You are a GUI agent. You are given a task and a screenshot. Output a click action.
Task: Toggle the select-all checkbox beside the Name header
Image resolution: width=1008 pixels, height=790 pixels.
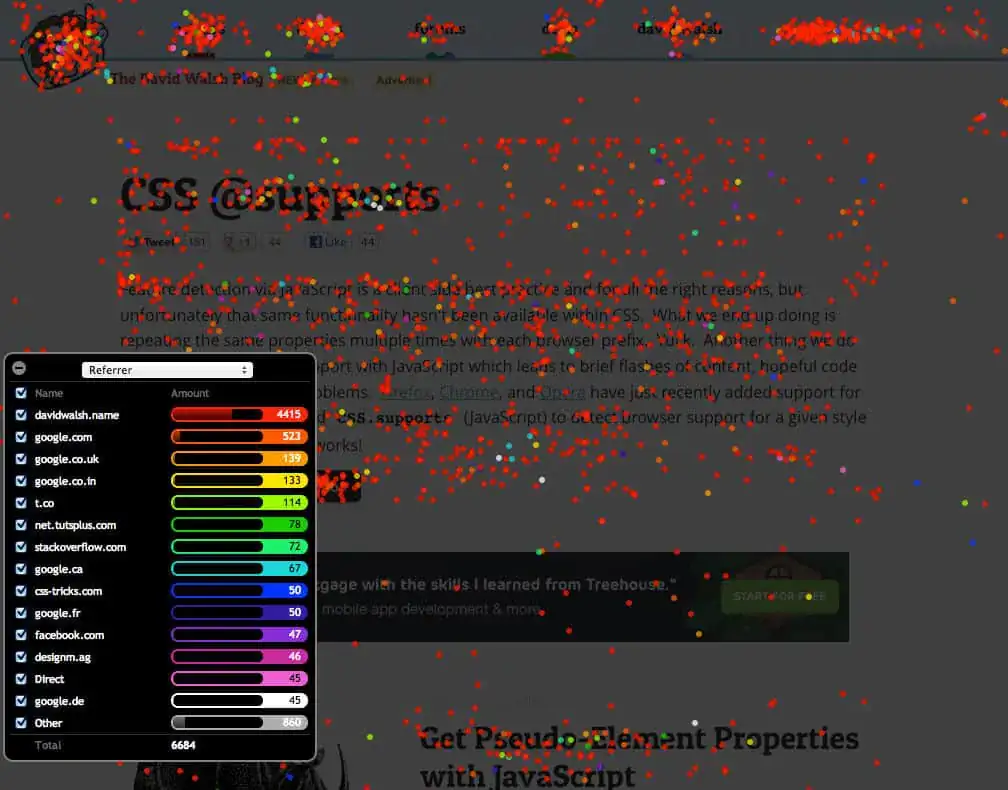[x=21, y=393]
